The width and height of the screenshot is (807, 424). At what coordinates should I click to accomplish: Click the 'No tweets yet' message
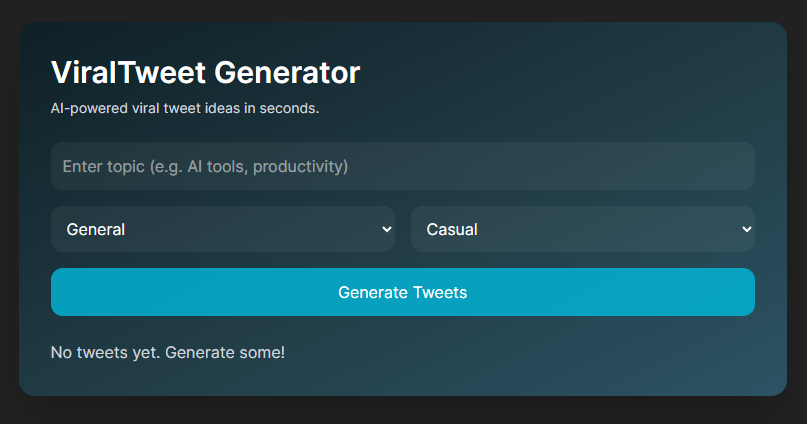[x=168, y=352]
